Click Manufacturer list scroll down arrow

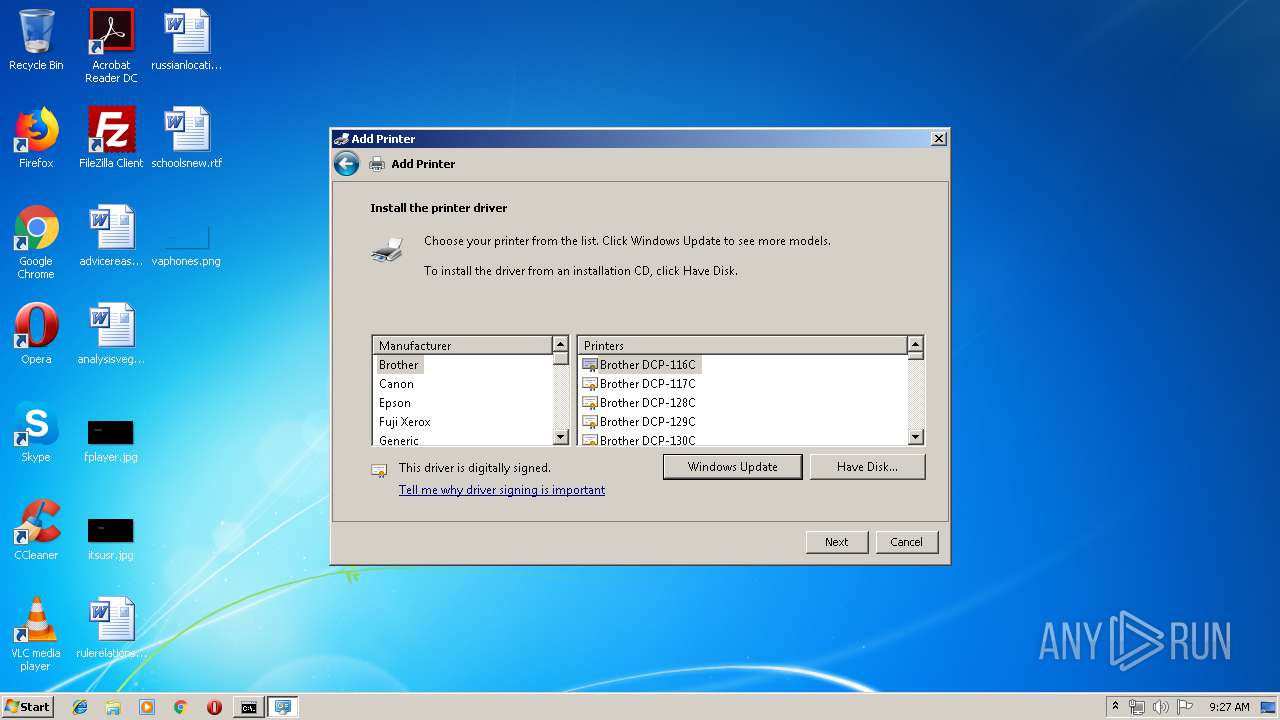(x=560, y=437)
